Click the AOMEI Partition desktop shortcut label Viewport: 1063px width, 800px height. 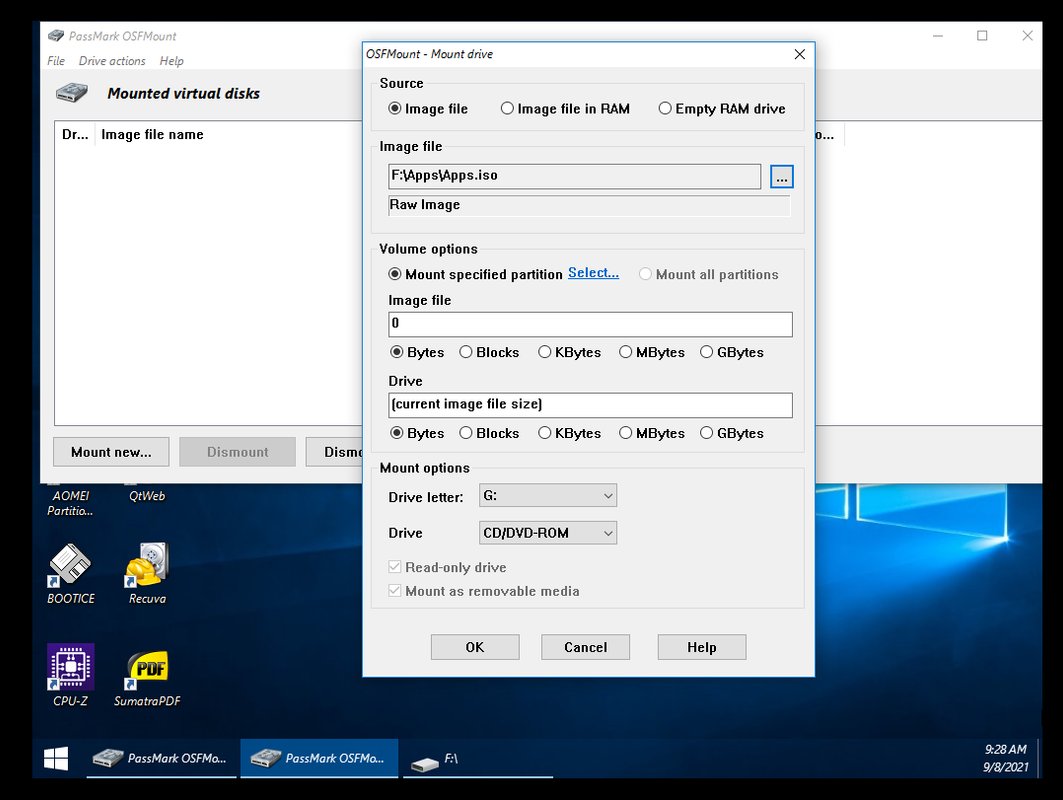(x=71, y=503)
